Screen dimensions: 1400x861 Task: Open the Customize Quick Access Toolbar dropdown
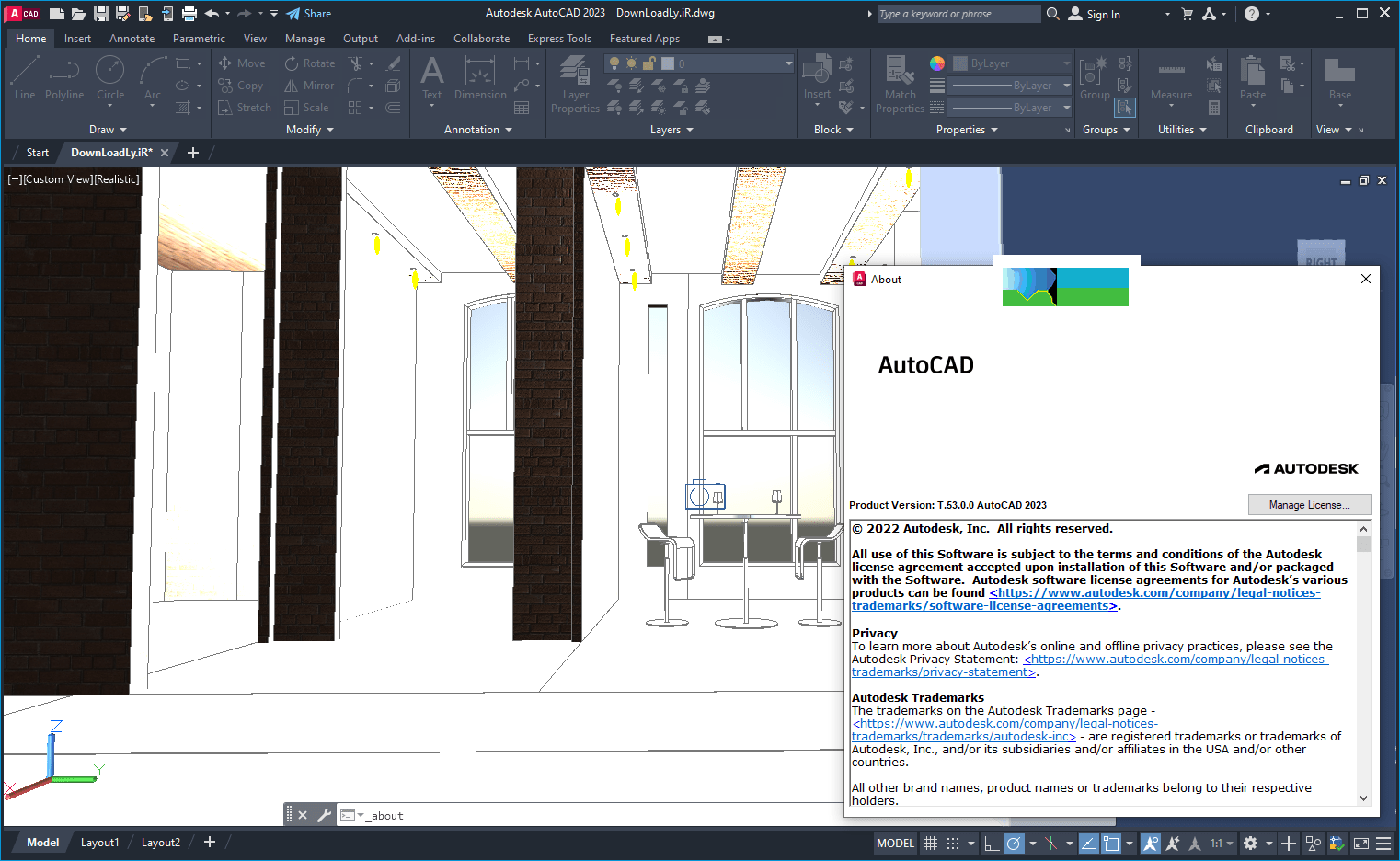point(274,14)
